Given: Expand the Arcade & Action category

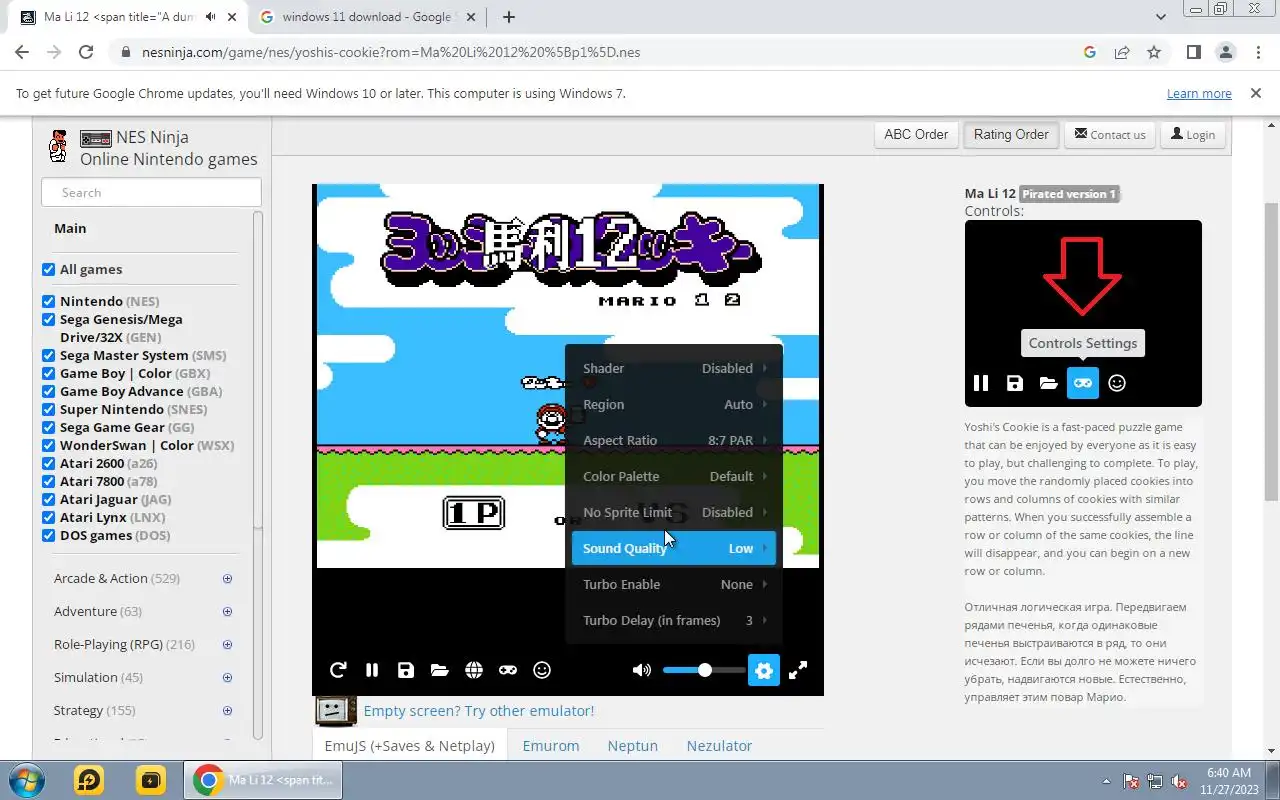Looking at the screenshot, I should (x=227, y=578).
